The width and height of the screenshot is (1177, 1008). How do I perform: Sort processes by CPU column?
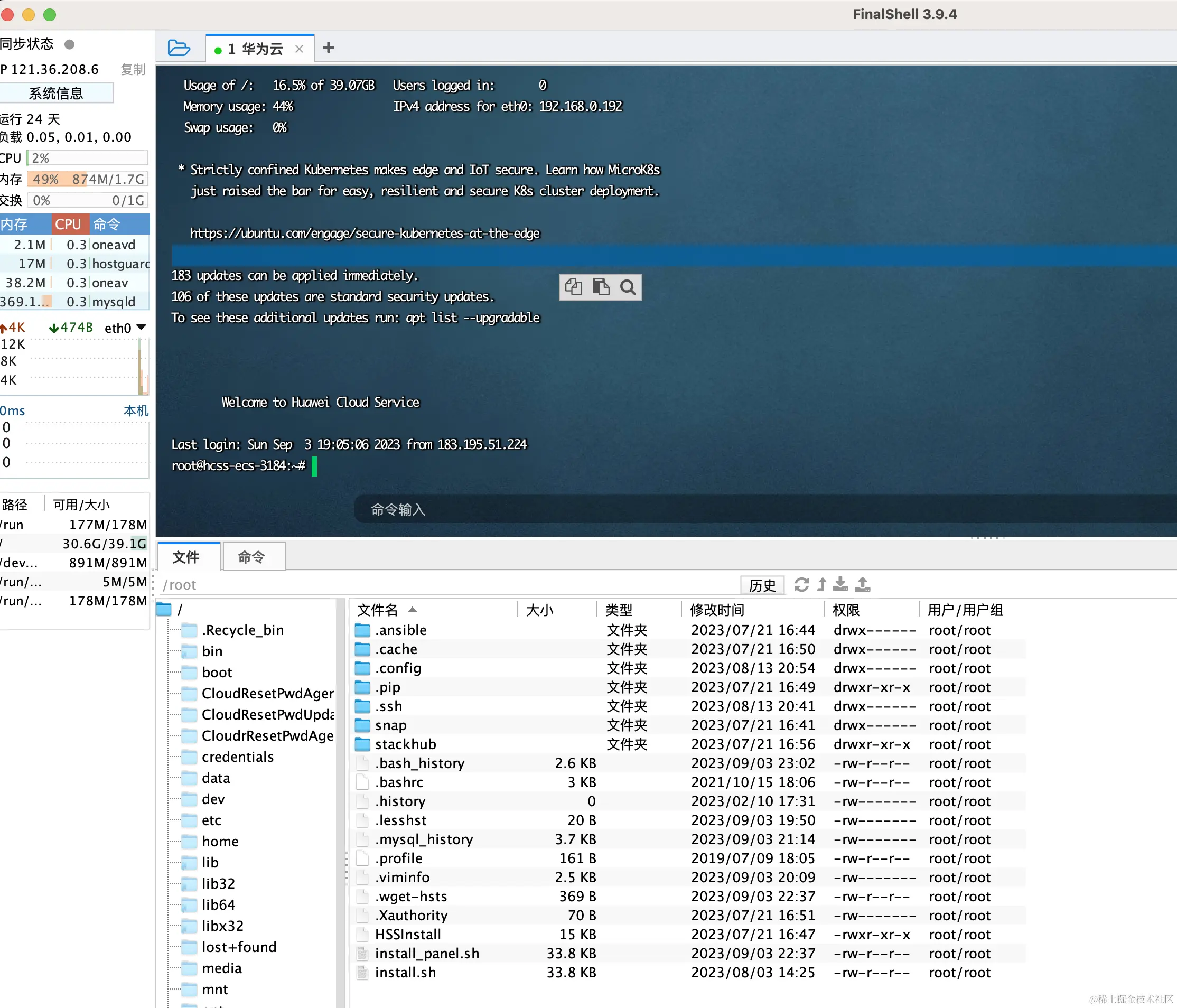(68, 225)
